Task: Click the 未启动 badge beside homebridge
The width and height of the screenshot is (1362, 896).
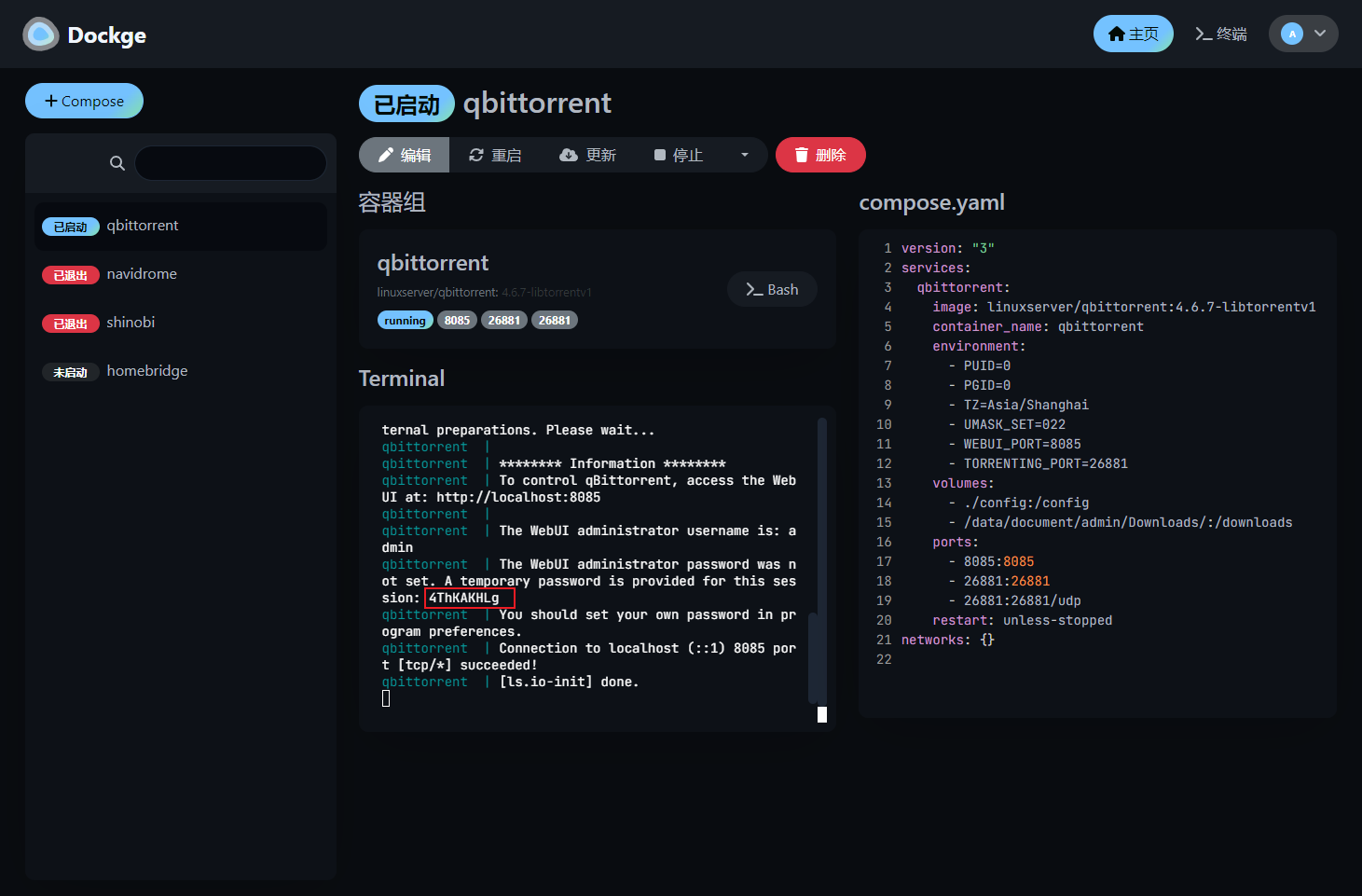Action: pyautogui.click(x=71, y=372)
